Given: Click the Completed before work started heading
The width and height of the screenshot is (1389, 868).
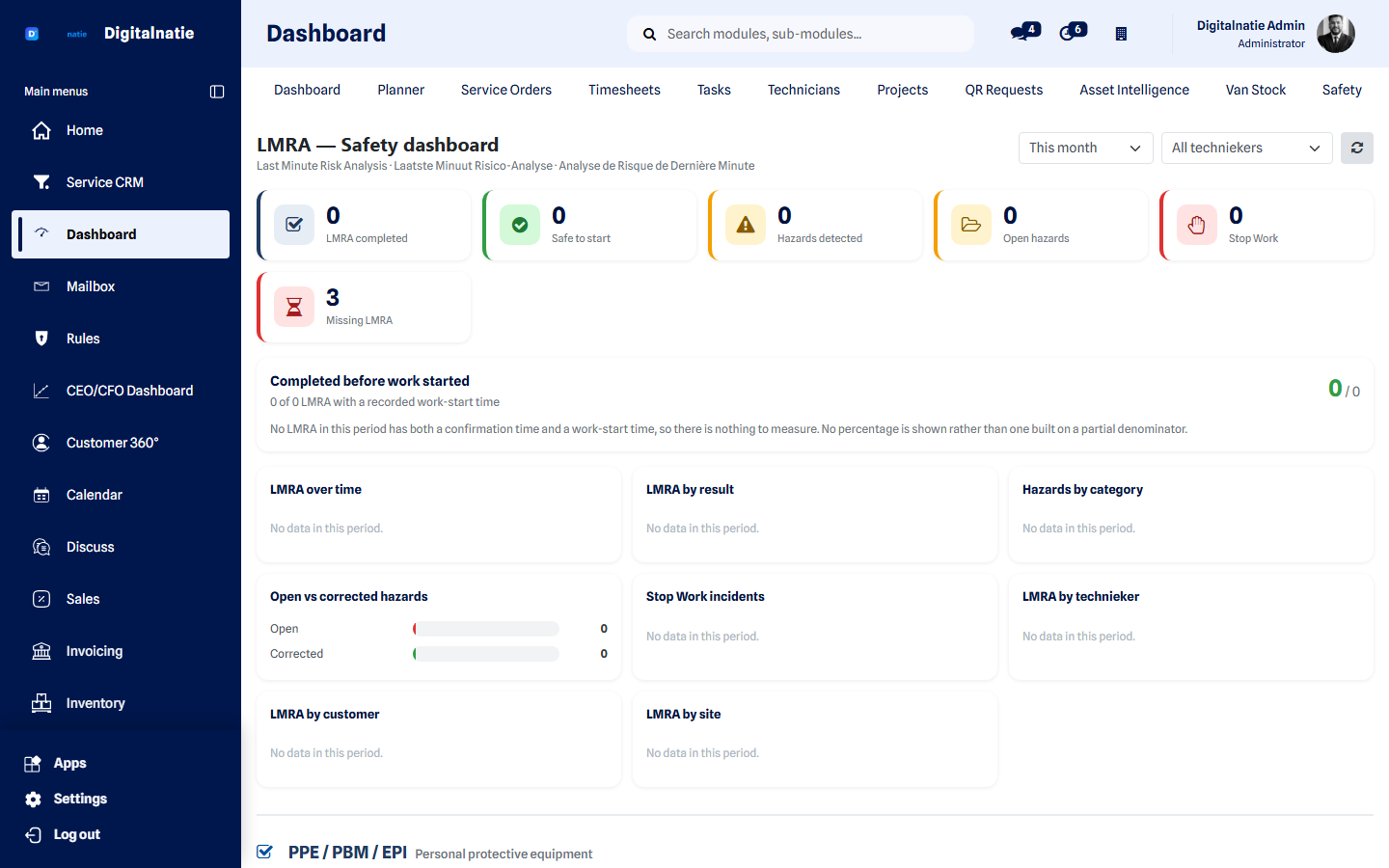Looking at the screenshot, I should 369,381.
